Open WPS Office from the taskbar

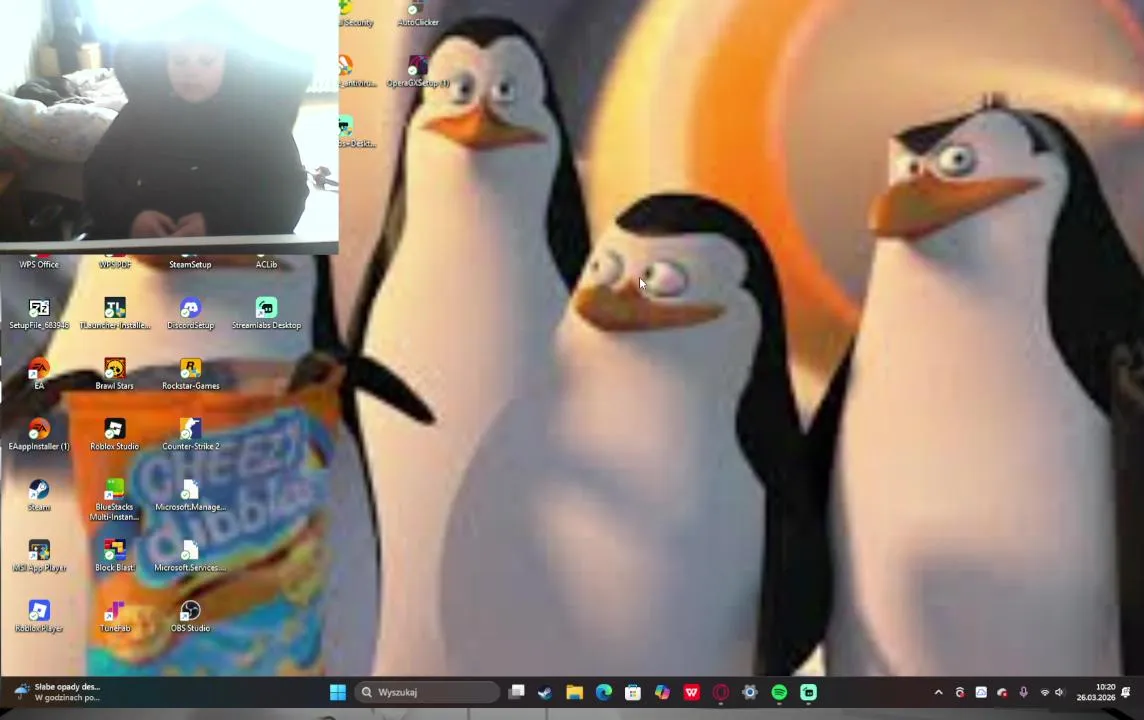[691, 692]
